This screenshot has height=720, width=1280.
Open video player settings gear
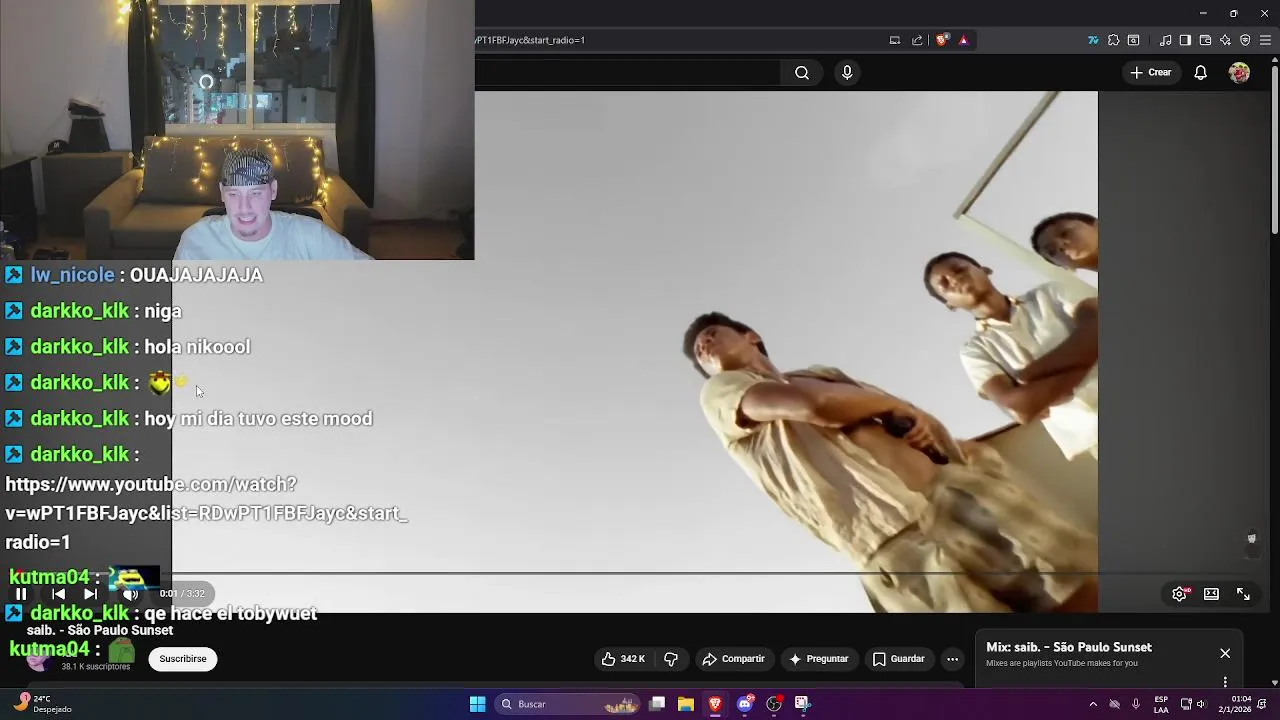pyautogui.click(x=1180, y=594)
